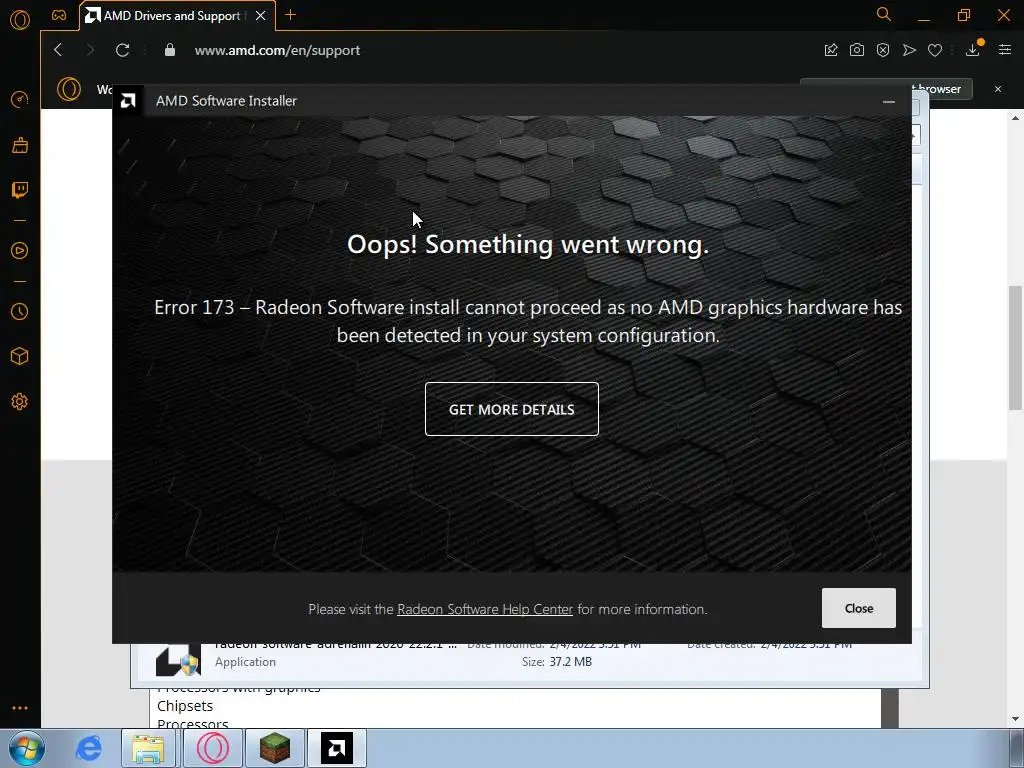Open the Opera GX menu logo

pos(20,20)
